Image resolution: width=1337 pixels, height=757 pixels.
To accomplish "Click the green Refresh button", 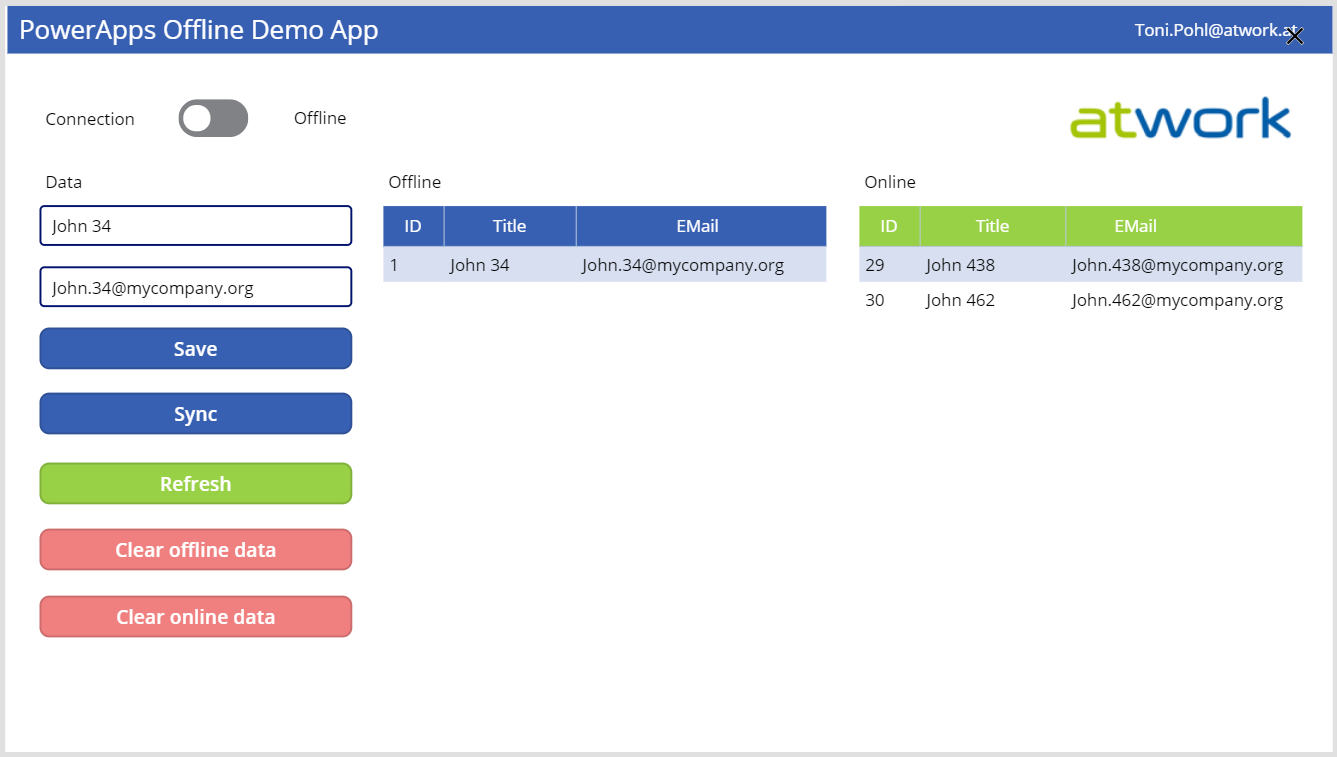I will coord(196,484).
